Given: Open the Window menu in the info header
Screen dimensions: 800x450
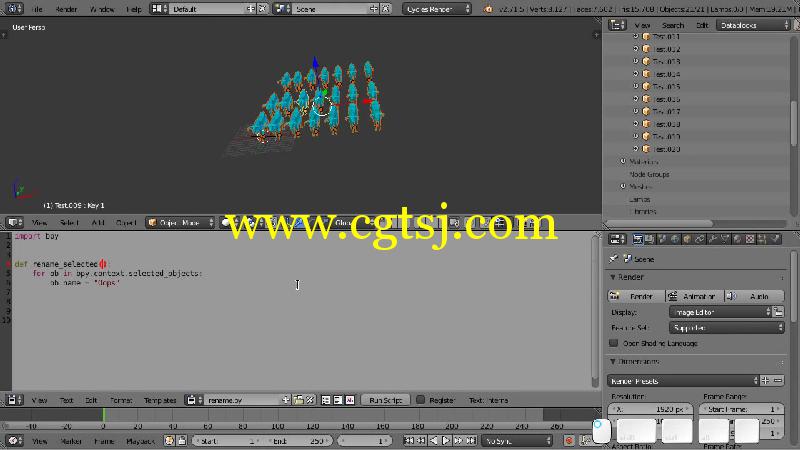Looking at the screenshot, I should [102, 9].
